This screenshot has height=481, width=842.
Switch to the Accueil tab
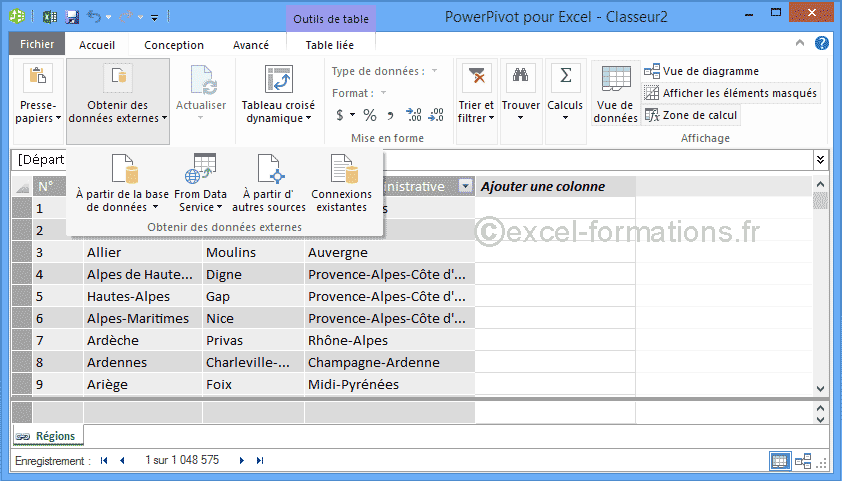(x=97, y=45)
